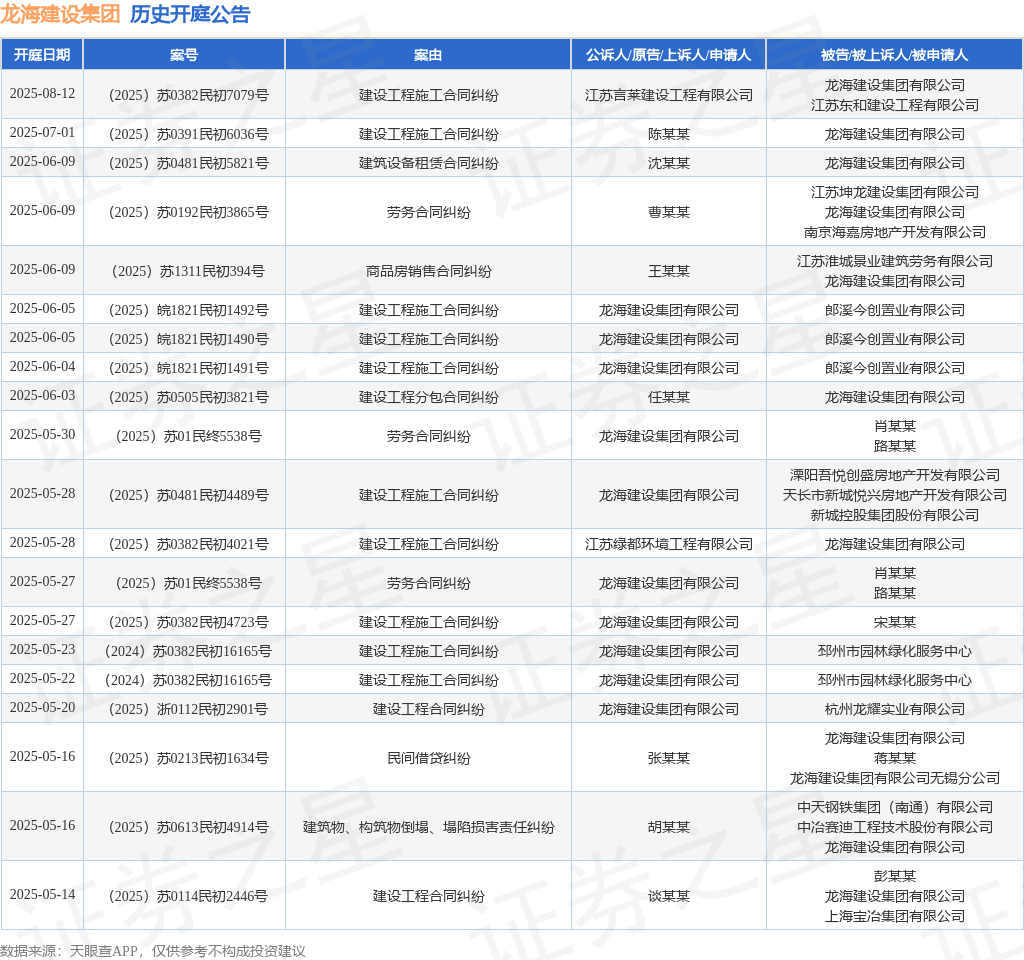The height and width of the screenshot is (960, 1024).
Task: Select case number 皖1821民初1492号
Action: click(x=189, y=310)
